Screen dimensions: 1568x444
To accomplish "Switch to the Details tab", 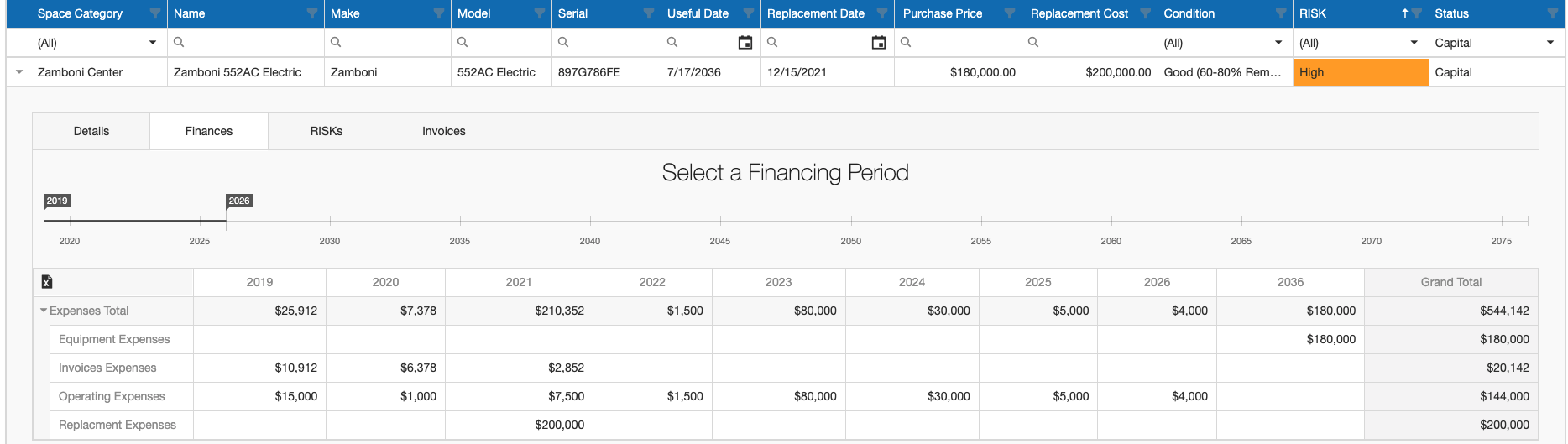I will coord(91,131).
